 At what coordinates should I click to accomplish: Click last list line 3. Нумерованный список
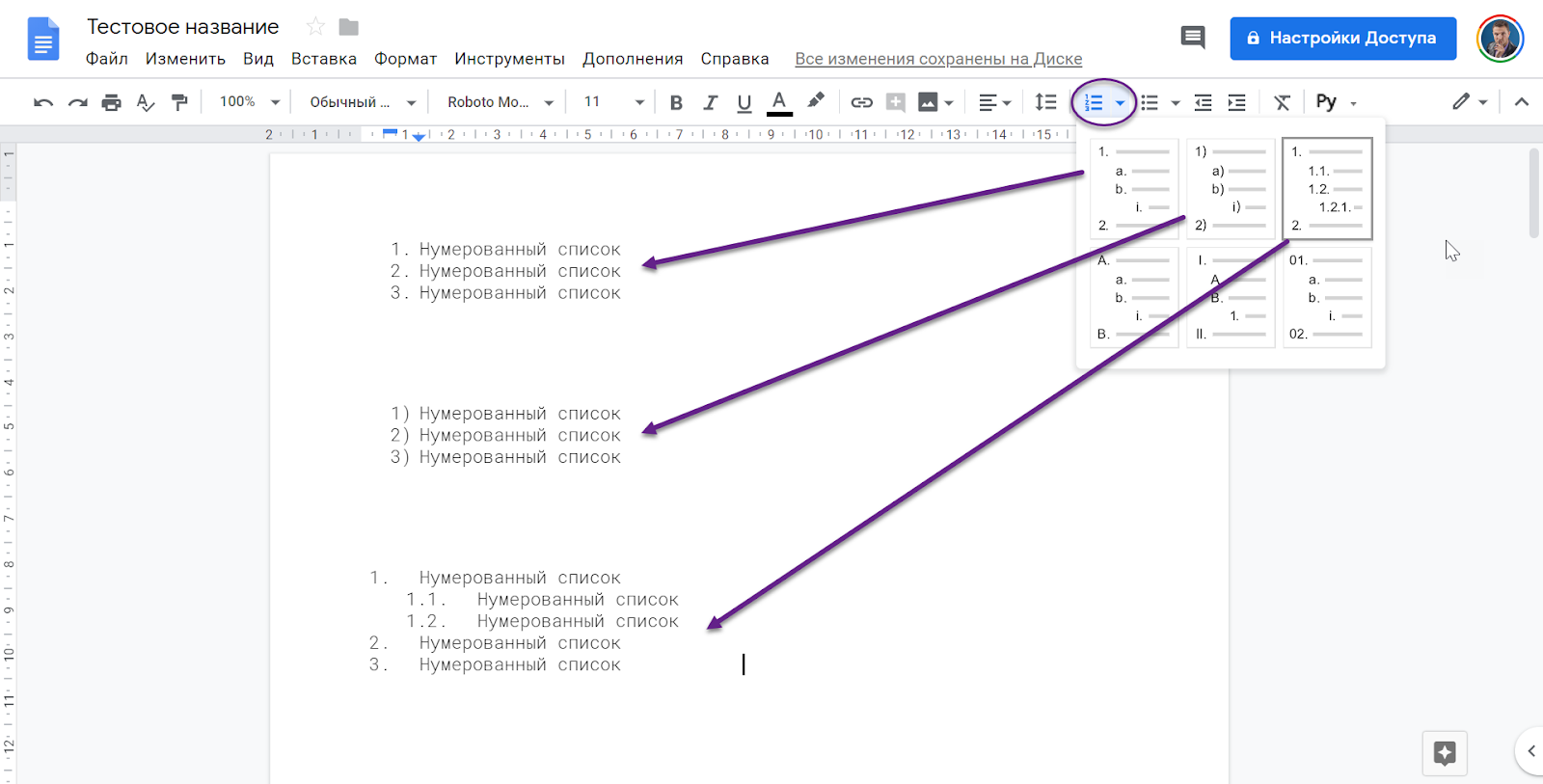(x=495, y=665)
